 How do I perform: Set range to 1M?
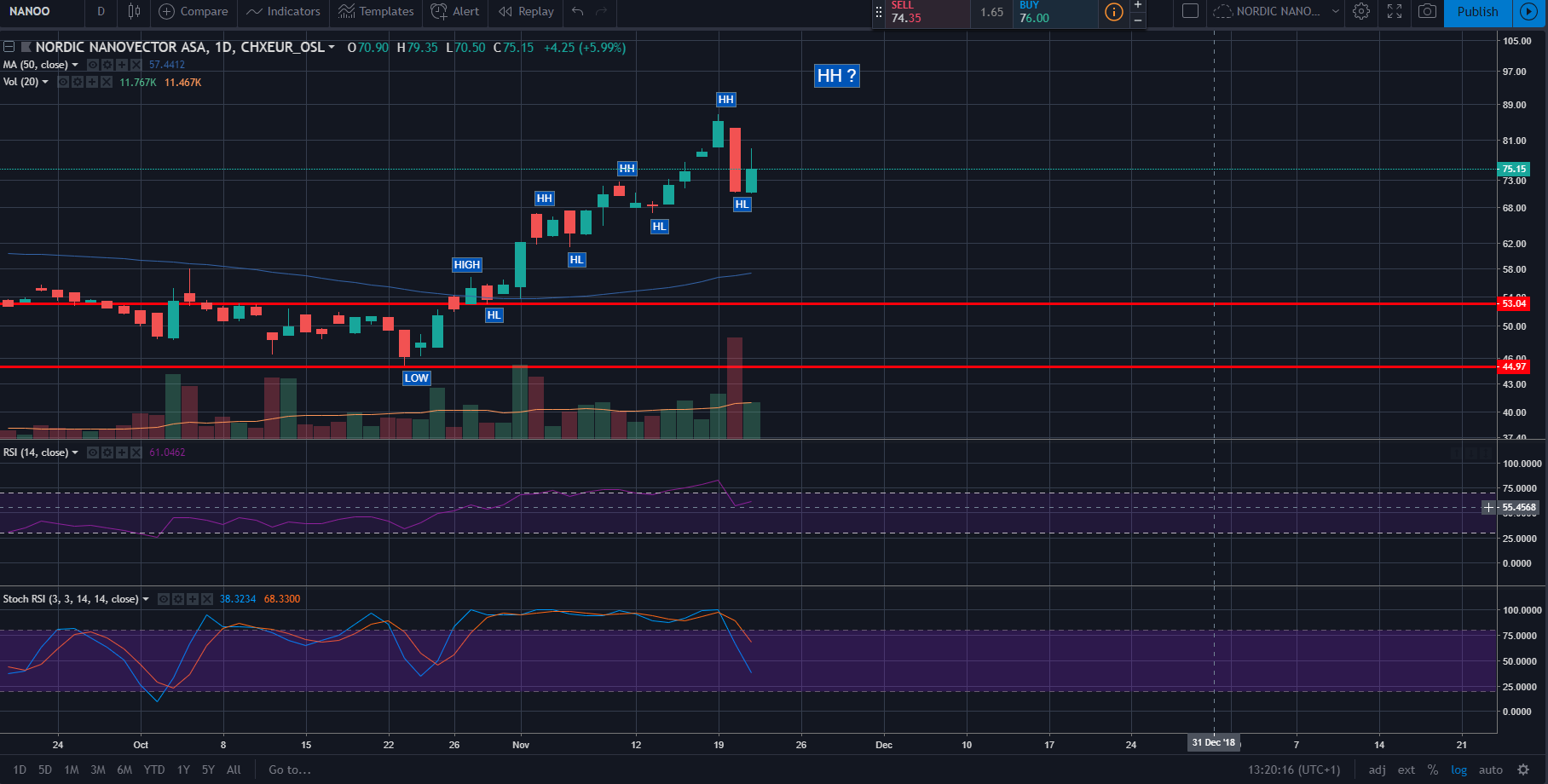[72, 770]
